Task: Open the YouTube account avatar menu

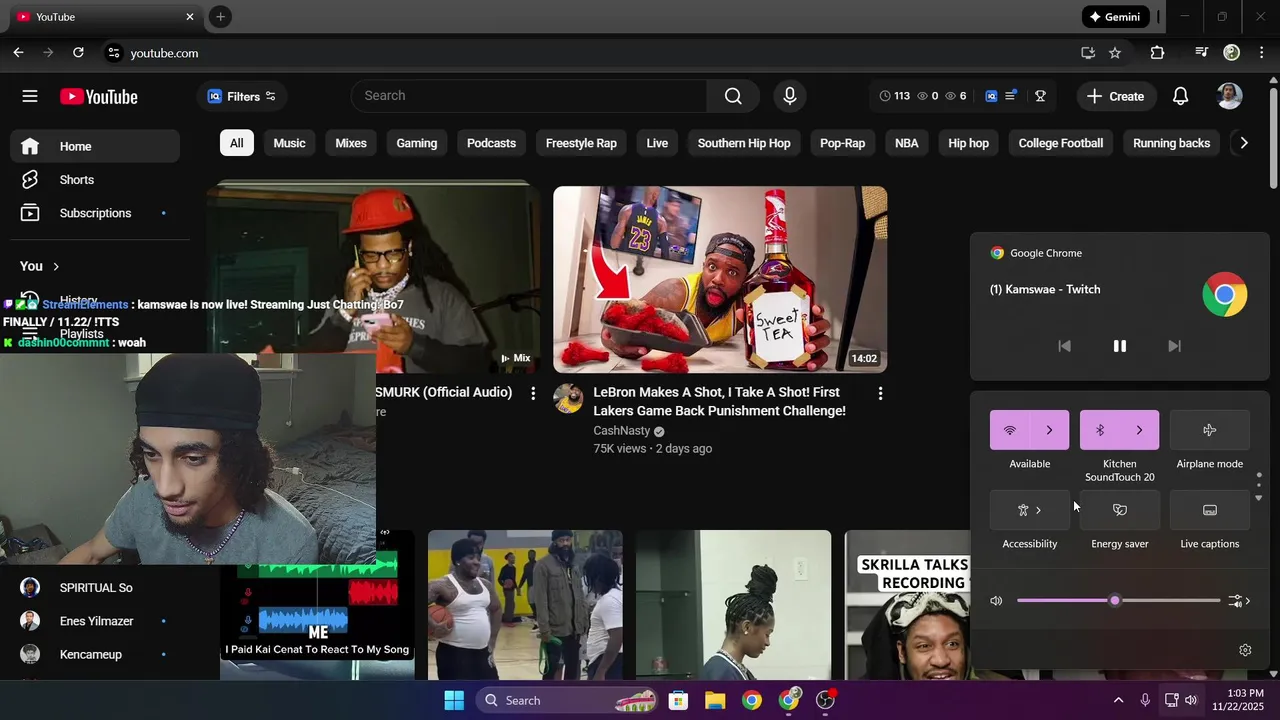Action: coord(1229,96)
